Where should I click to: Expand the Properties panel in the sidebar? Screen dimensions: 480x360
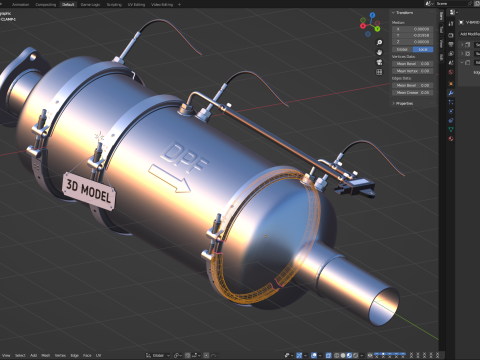click(394, 103)
